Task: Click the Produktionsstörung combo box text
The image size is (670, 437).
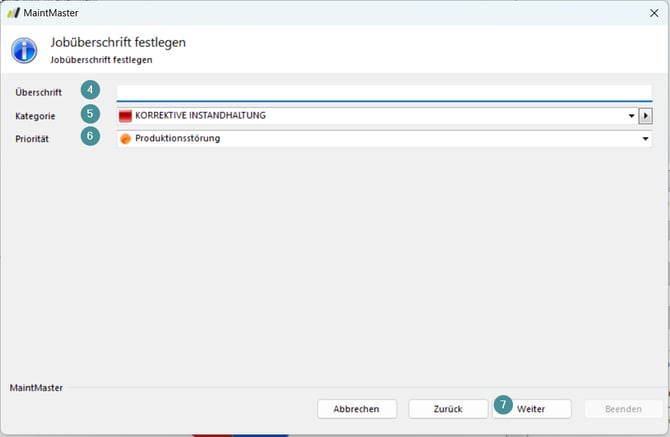Action: [178, 139]
